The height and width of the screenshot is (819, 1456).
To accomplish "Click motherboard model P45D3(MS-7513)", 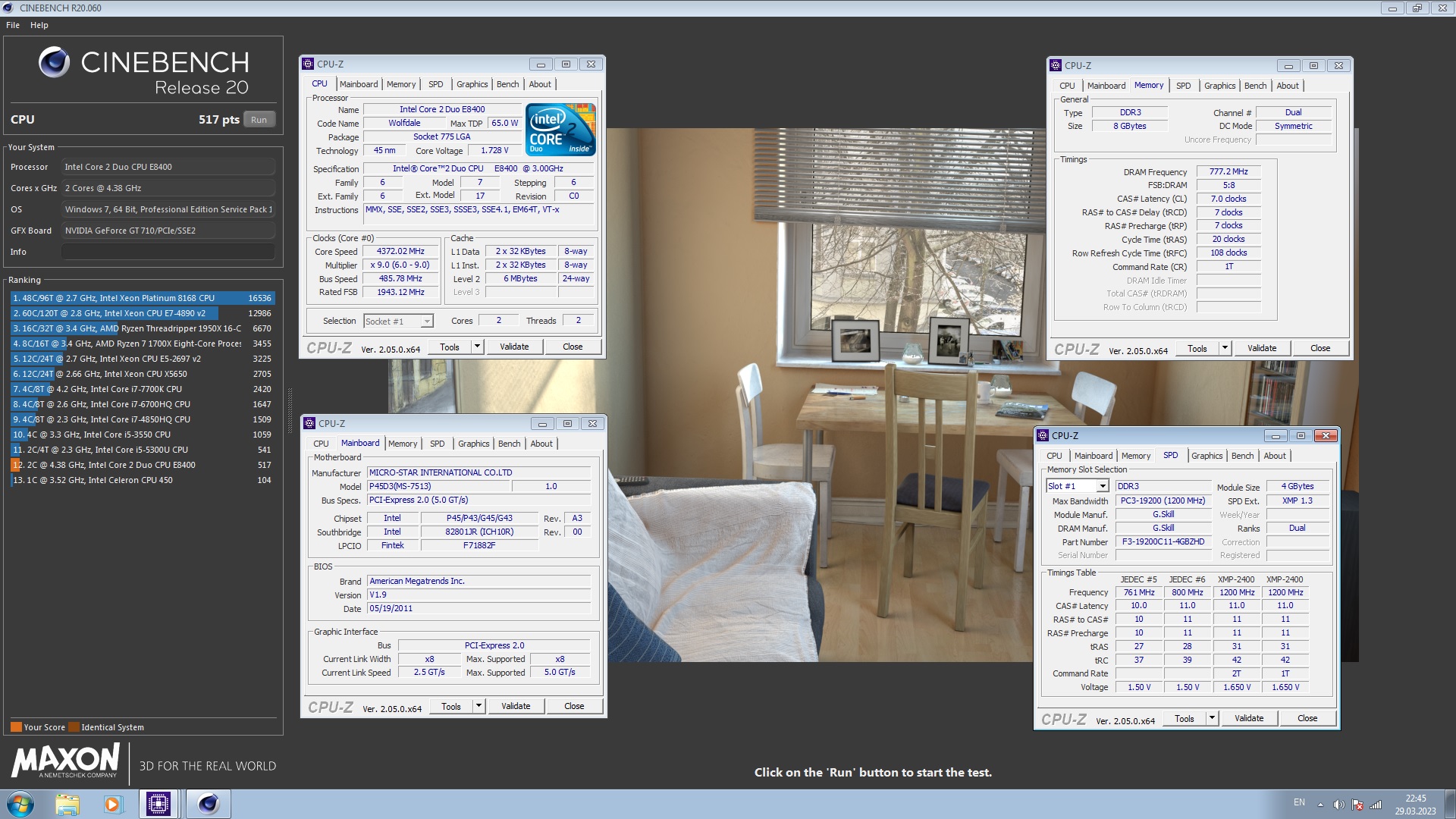I will point(439,487).
